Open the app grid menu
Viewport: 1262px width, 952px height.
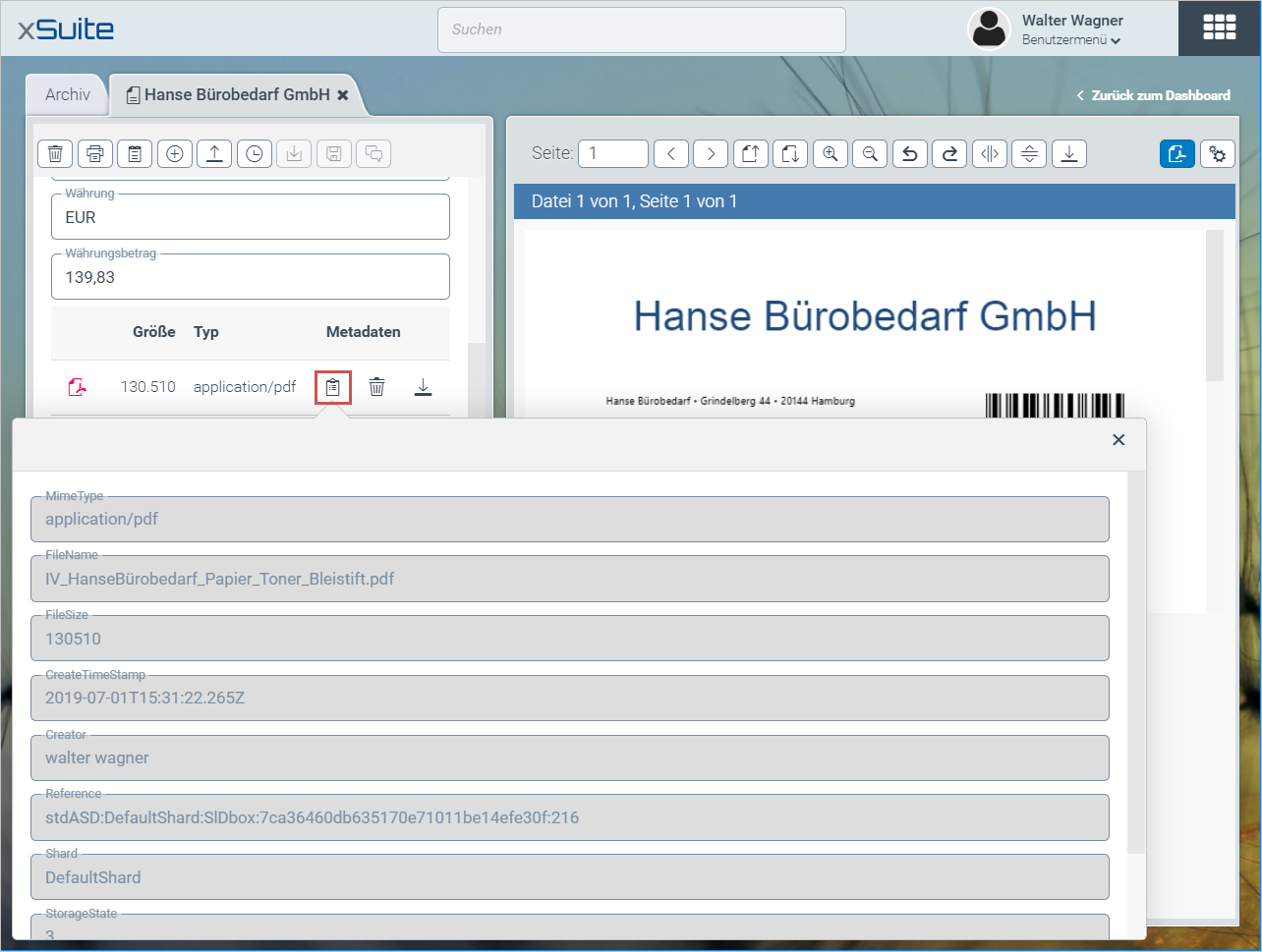(1220, 28)
